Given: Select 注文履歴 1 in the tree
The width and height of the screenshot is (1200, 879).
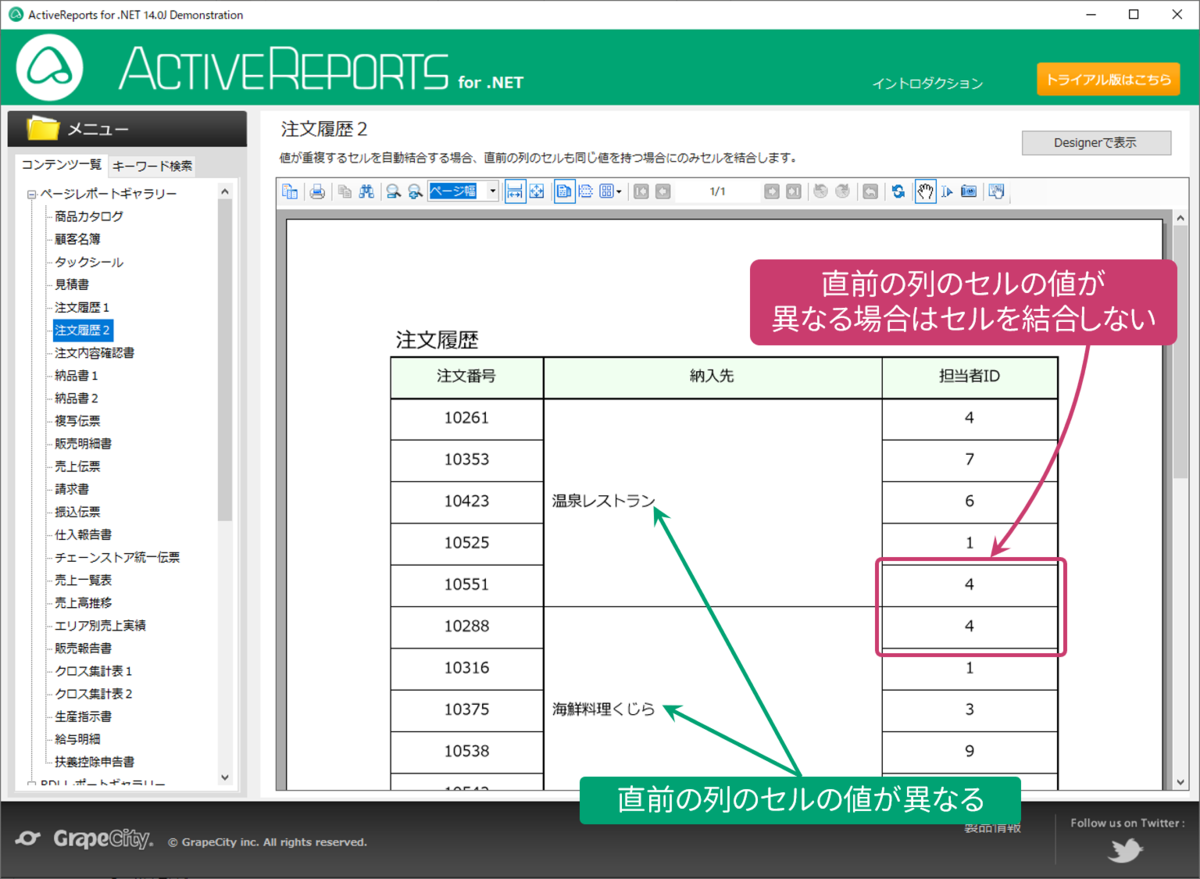Looking at the screenshot, I should tap(82, 307).
